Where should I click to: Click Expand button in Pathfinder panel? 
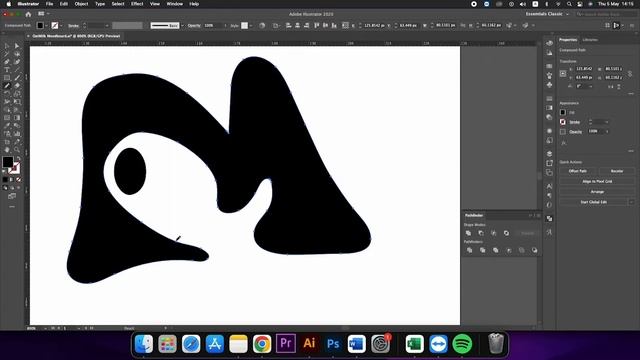(527, 233)
